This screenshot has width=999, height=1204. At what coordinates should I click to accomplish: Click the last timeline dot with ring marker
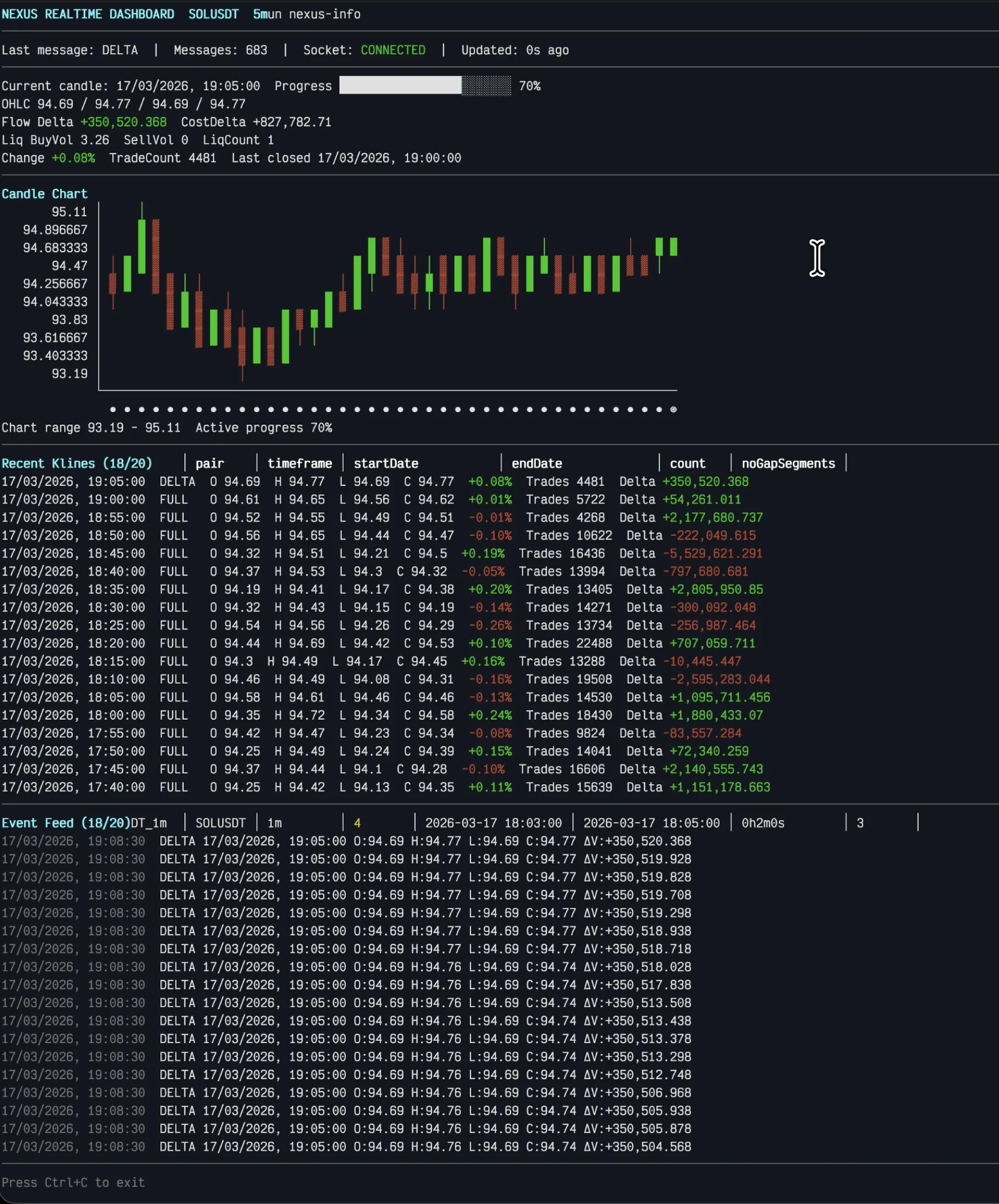(x=673, y=409)
